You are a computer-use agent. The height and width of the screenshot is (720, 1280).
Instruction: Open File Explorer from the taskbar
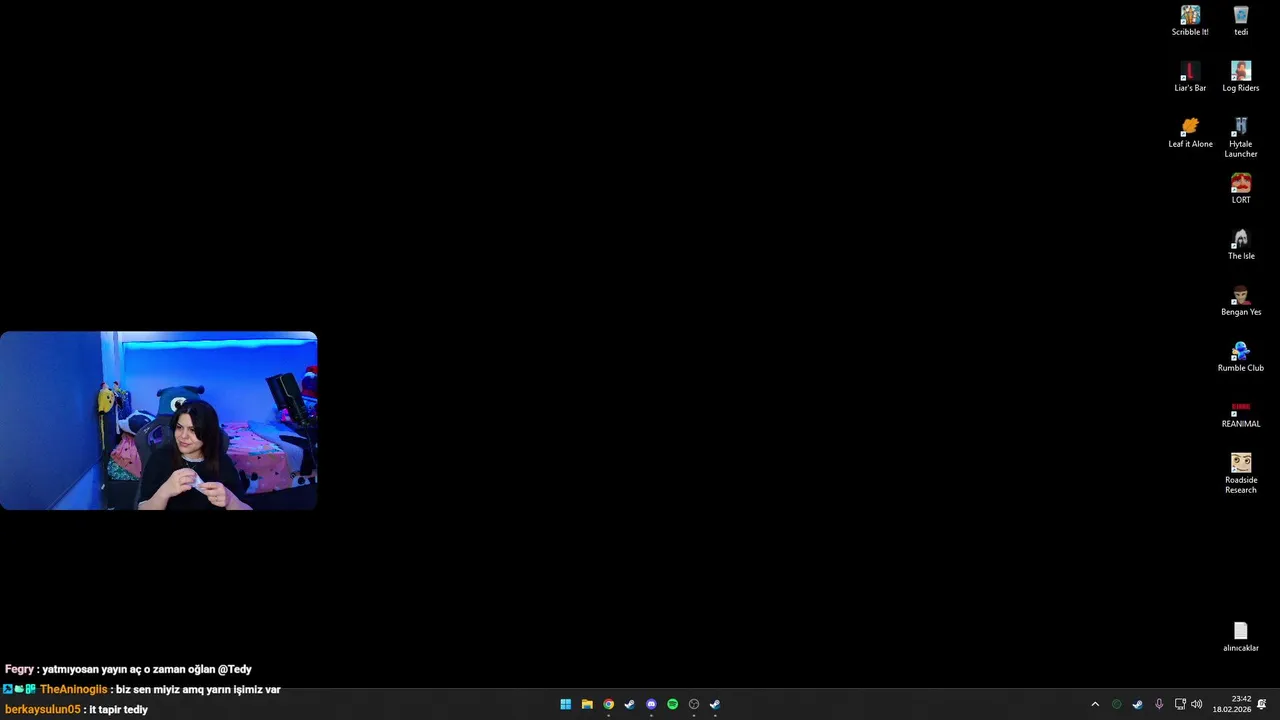(x=587, y=704)
